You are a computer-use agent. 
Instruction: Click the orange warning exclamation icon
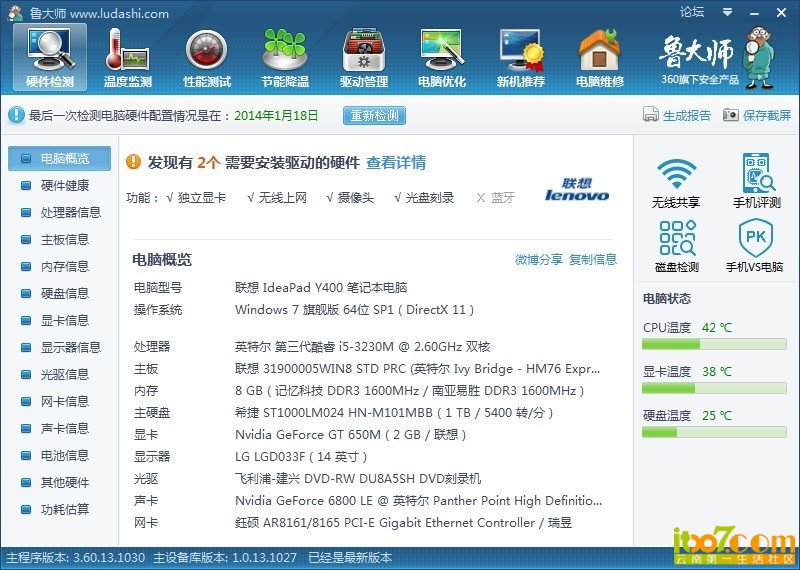133,162
